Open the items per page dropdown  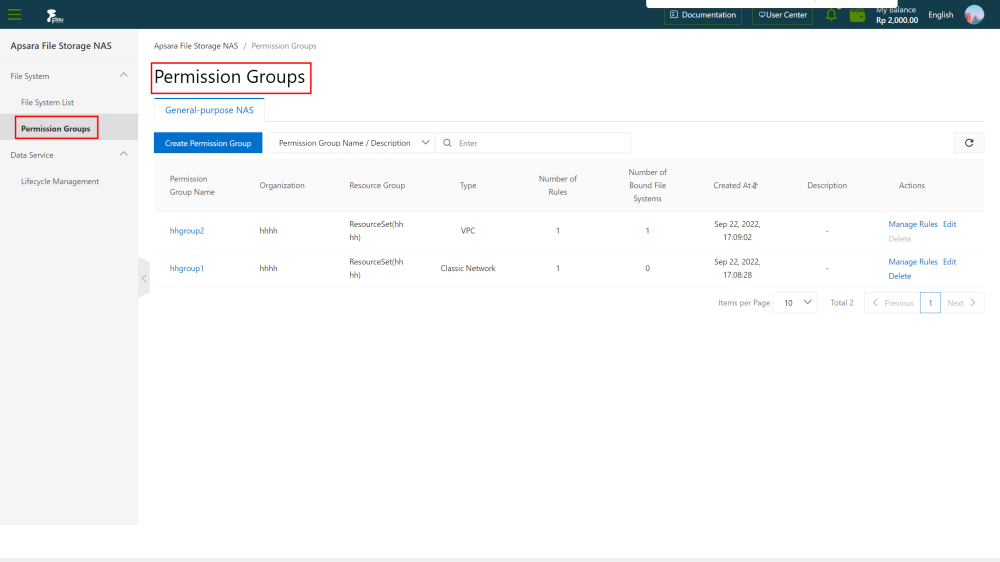tap(795, 303)
